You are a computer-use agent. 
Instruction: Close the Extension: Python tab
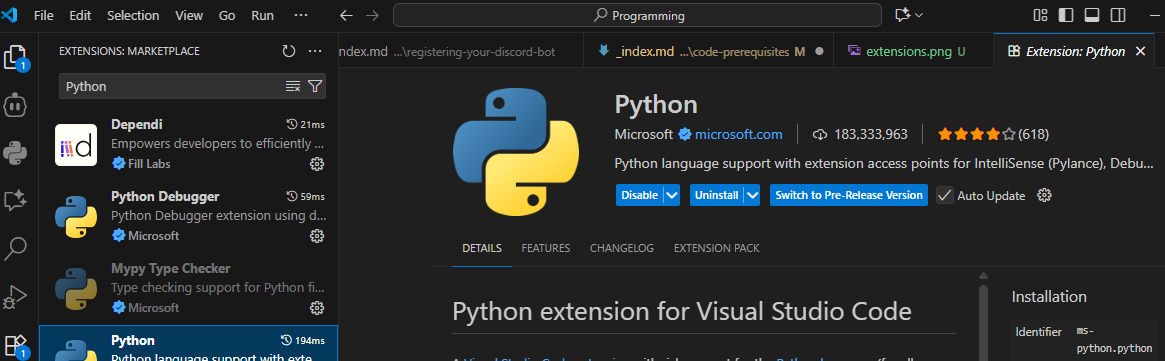(1140, 51)
